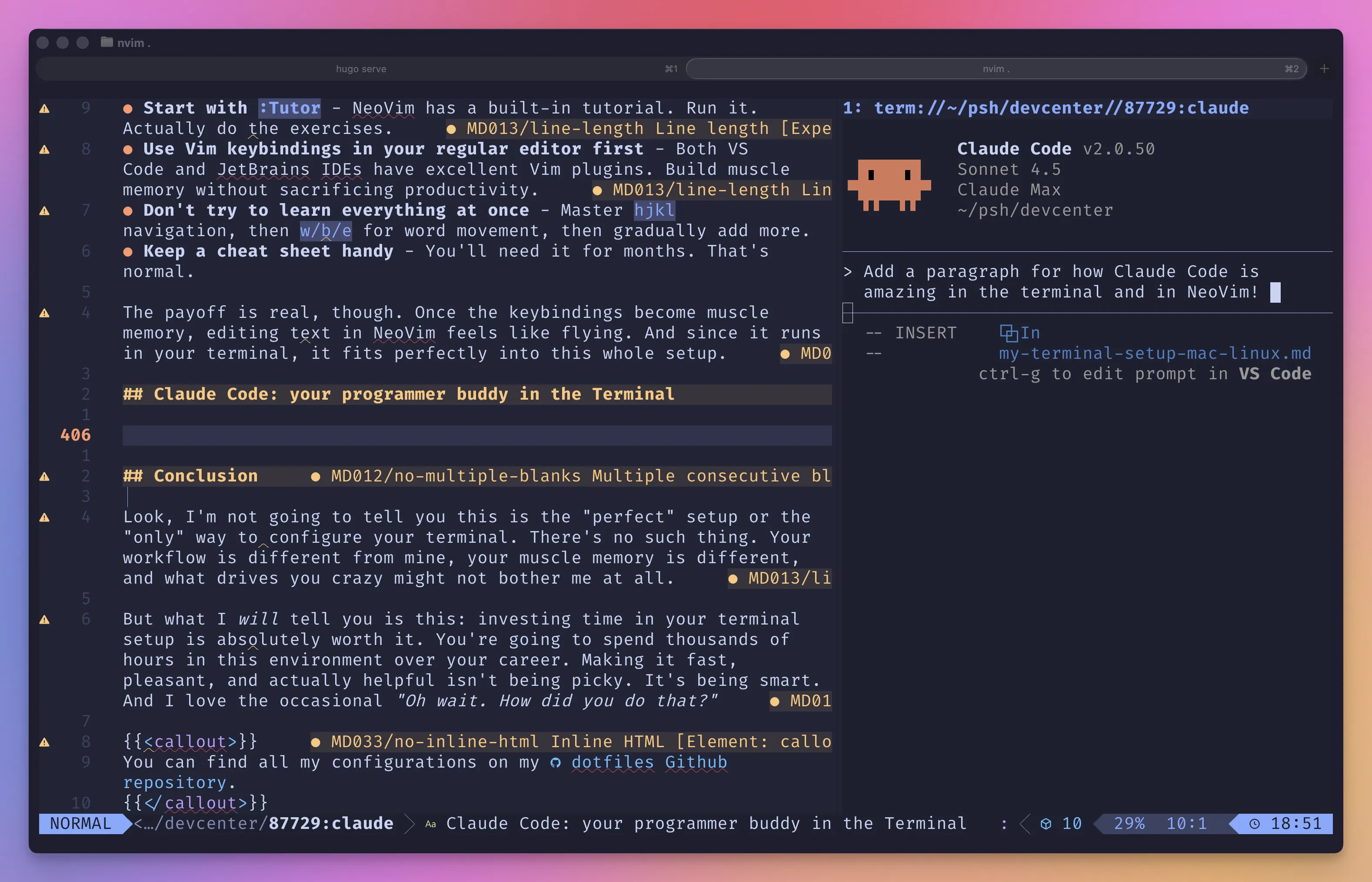1372x882 pixels.
Task: Click the folder icon in title bar
Action: (107, 42)
